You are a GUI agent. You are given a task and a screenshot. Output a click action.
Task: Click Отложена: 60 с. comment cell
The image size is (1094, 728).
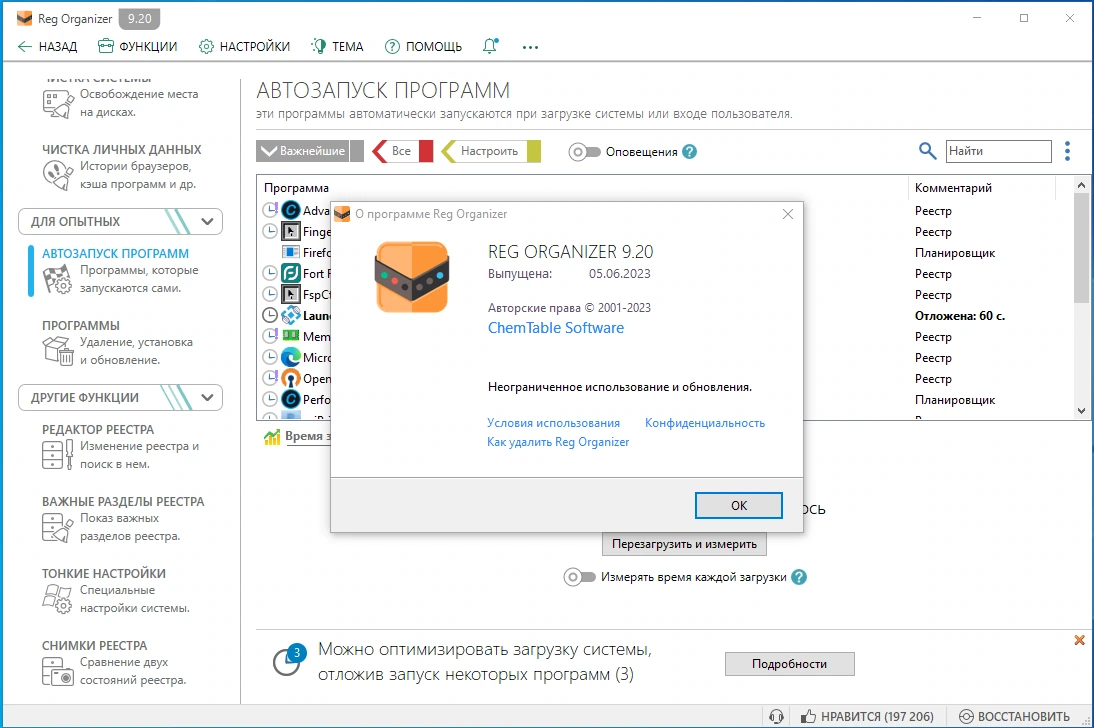pyautogui.click(x=959, y=315)
